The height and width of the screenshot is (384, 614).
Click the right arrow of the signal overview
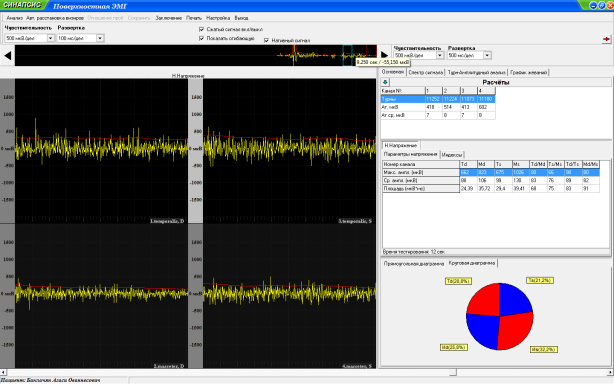(384, 56)
